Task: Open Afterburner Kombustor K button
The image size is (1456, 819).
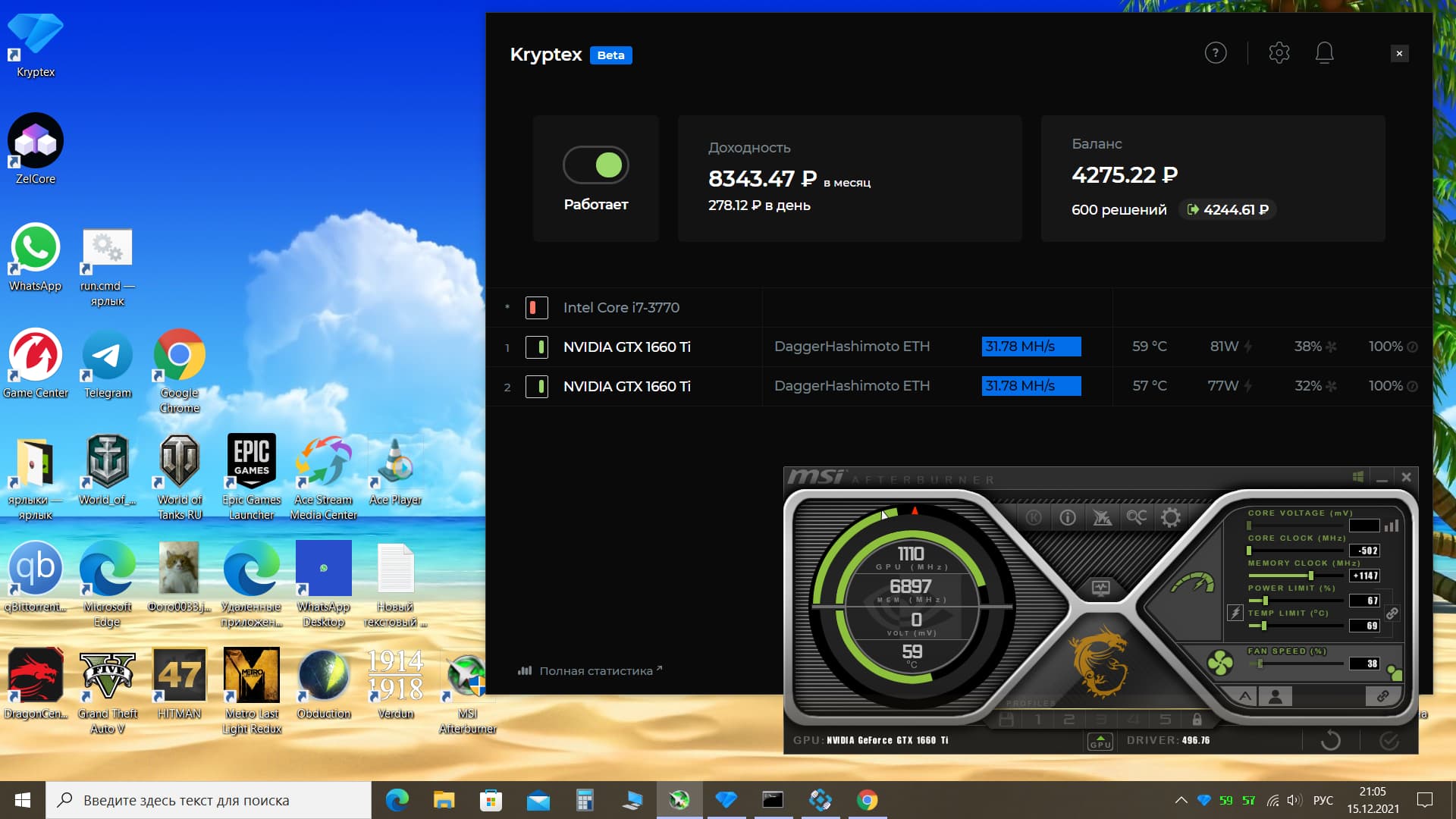Action: click(x=1034, y=517)
